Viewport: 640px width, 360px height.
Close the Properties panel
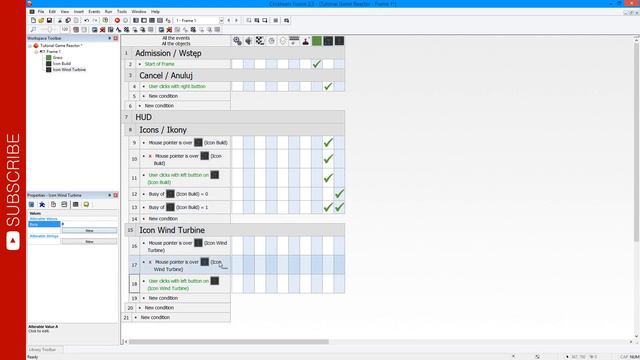(x=116, y=195)
